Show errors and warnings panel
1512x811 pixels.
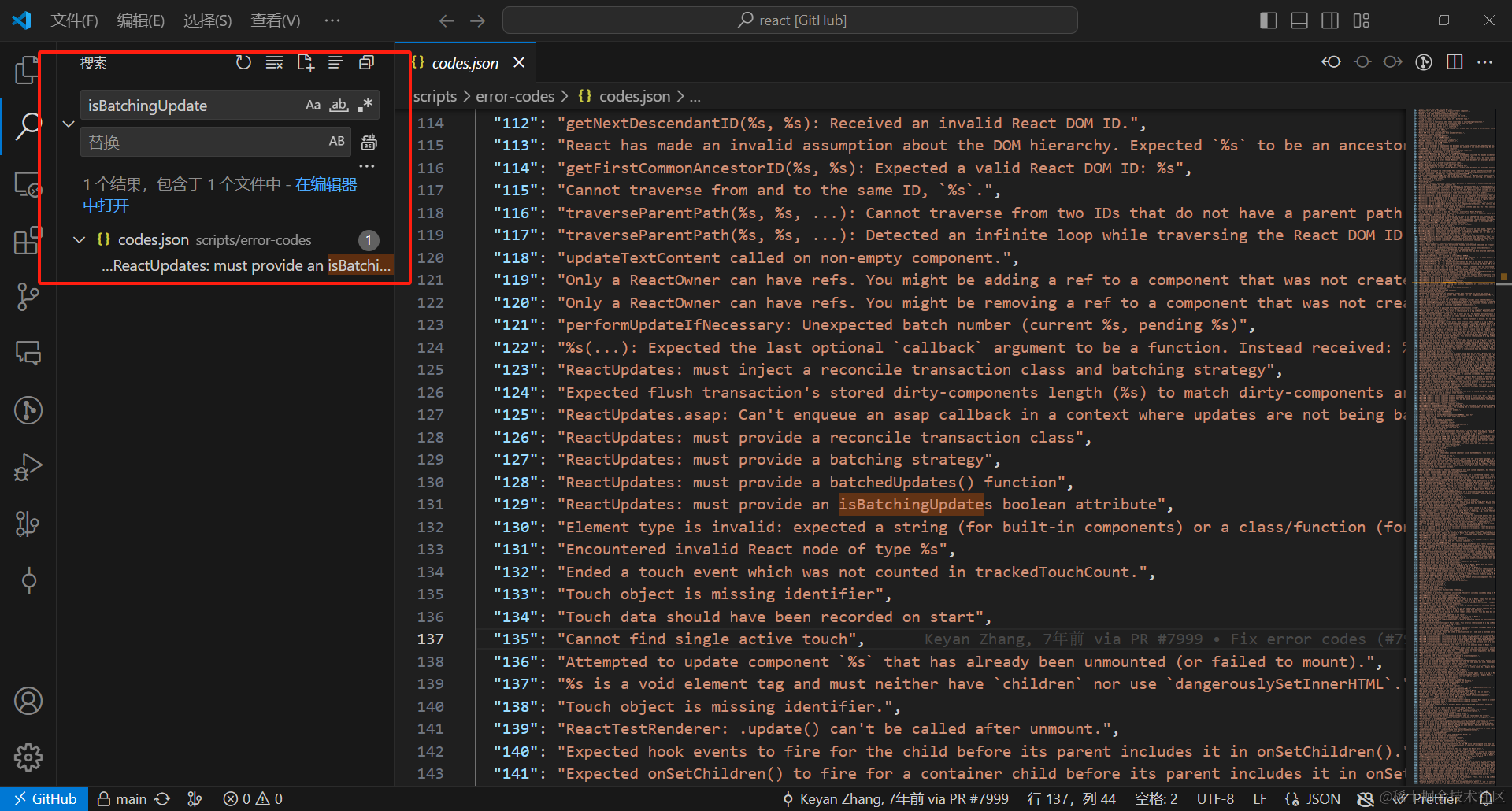tap(253, 798)
